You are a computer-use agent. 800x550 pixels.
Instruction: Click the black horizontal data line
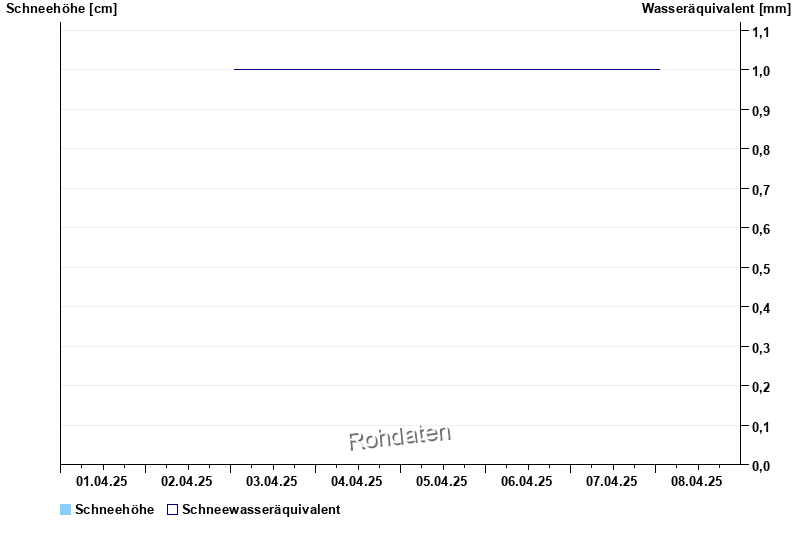pyautogui.click(x=446, y=69)
